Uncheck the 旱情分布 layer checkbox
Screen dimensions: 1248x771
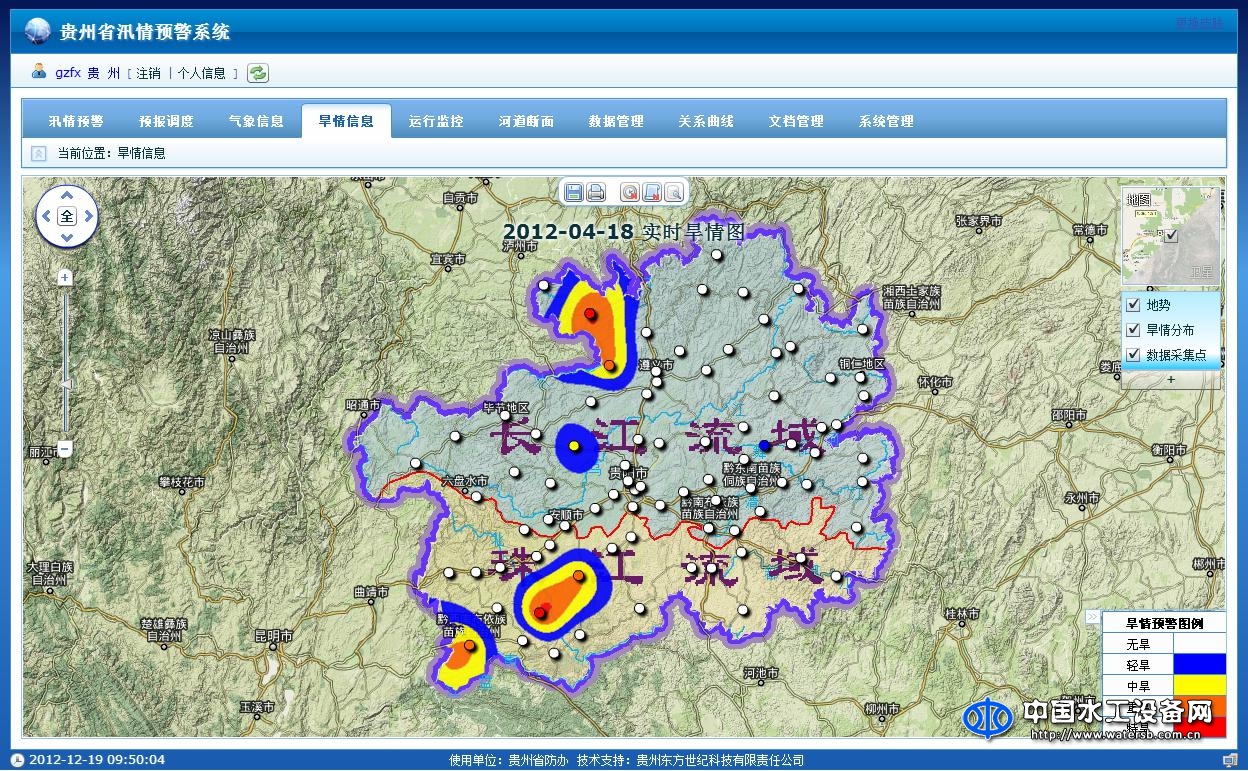tap(1133, 330)
